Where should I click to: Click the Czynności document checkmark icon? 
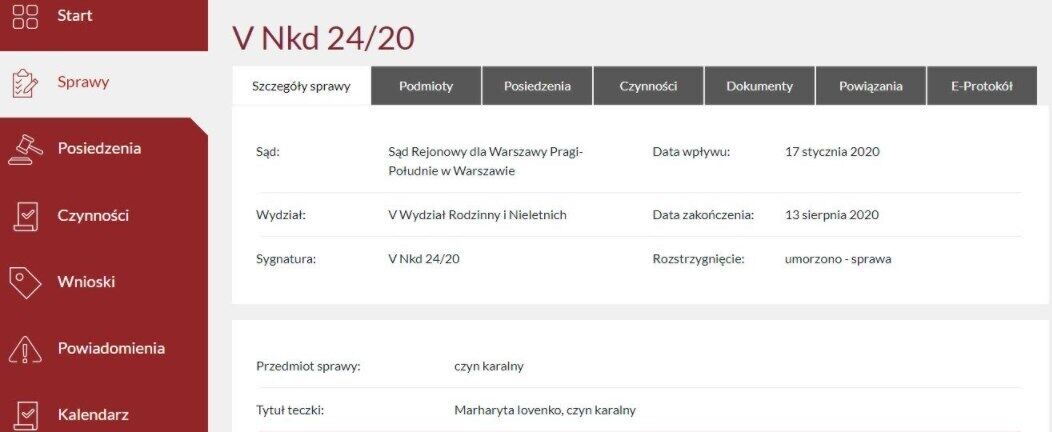point(24,216)
